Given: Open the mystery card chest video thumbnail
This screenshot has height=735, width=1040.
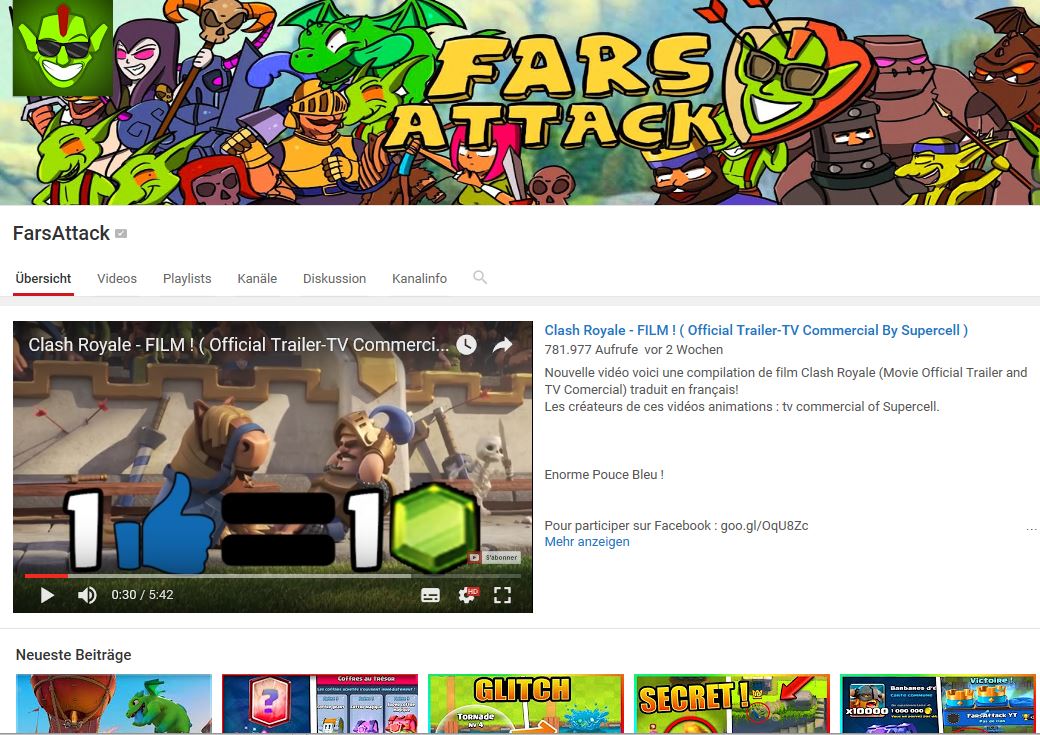Looking at the screenshot, I should tap(320, 704).
